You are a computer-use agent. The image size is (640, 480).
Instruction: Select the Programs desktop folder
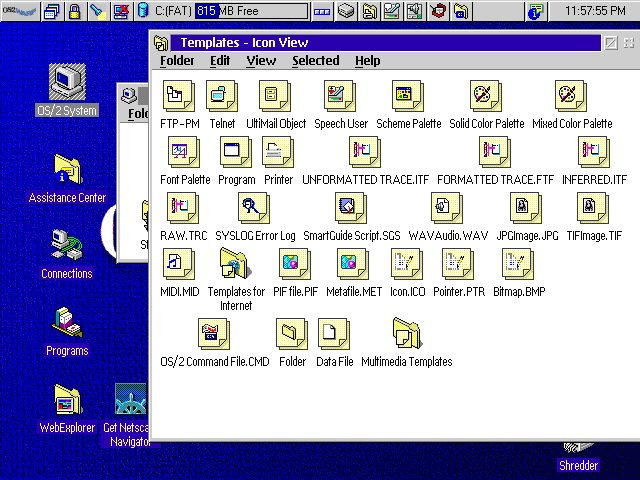pos(67,322)
